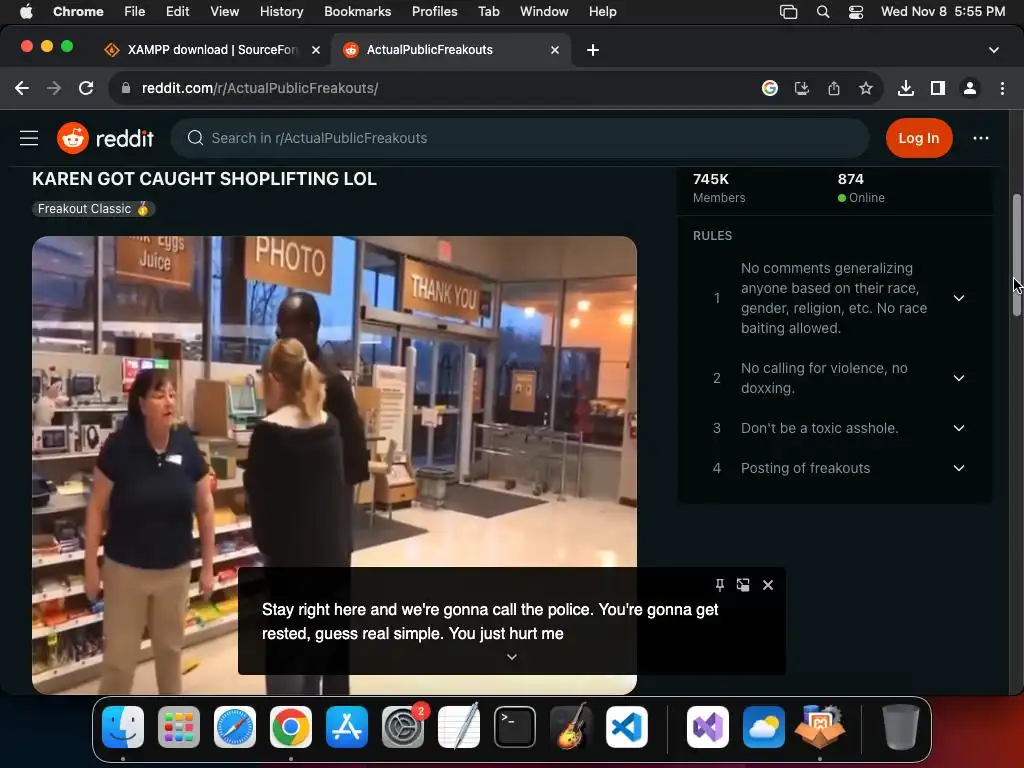Image resolution: width=1024 pixels, height=768 pixels.
Task: Go back with the browser back arrow
Action: coord(22,88)
